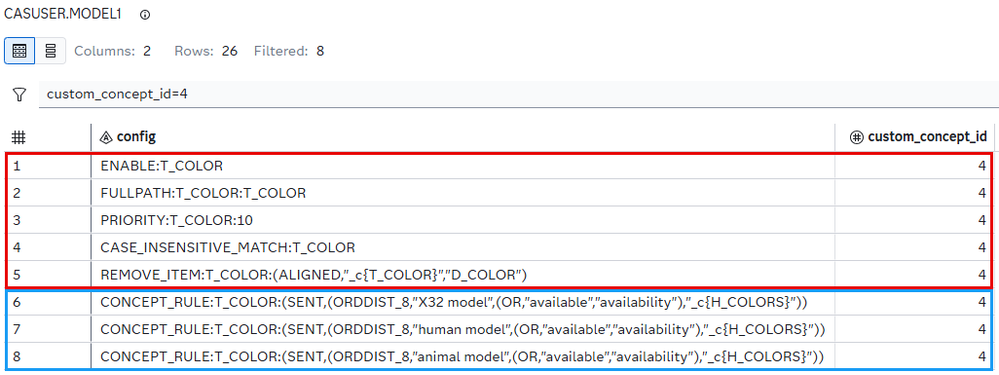Open the filter funnel icon
999x375 pixels.
pyautogui.click(x=20, y=95)
